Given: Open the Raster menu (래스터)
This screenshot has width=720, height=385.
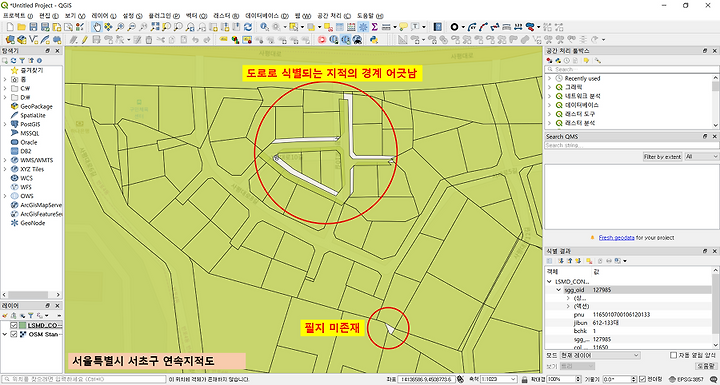Looking at the screenshot, I should (226, 16).
